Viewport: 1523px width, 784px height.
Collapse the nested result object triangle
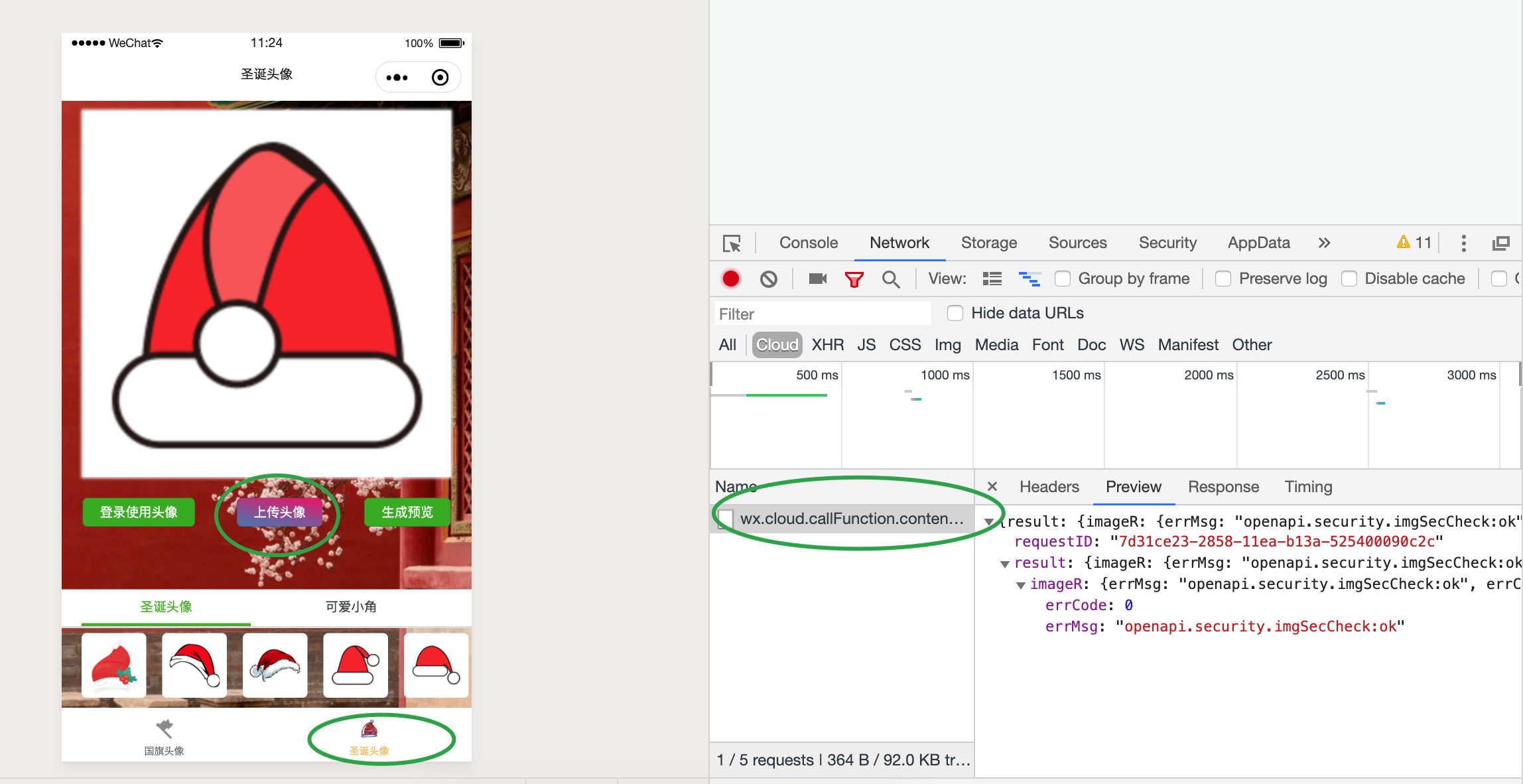click(1005, 564)
